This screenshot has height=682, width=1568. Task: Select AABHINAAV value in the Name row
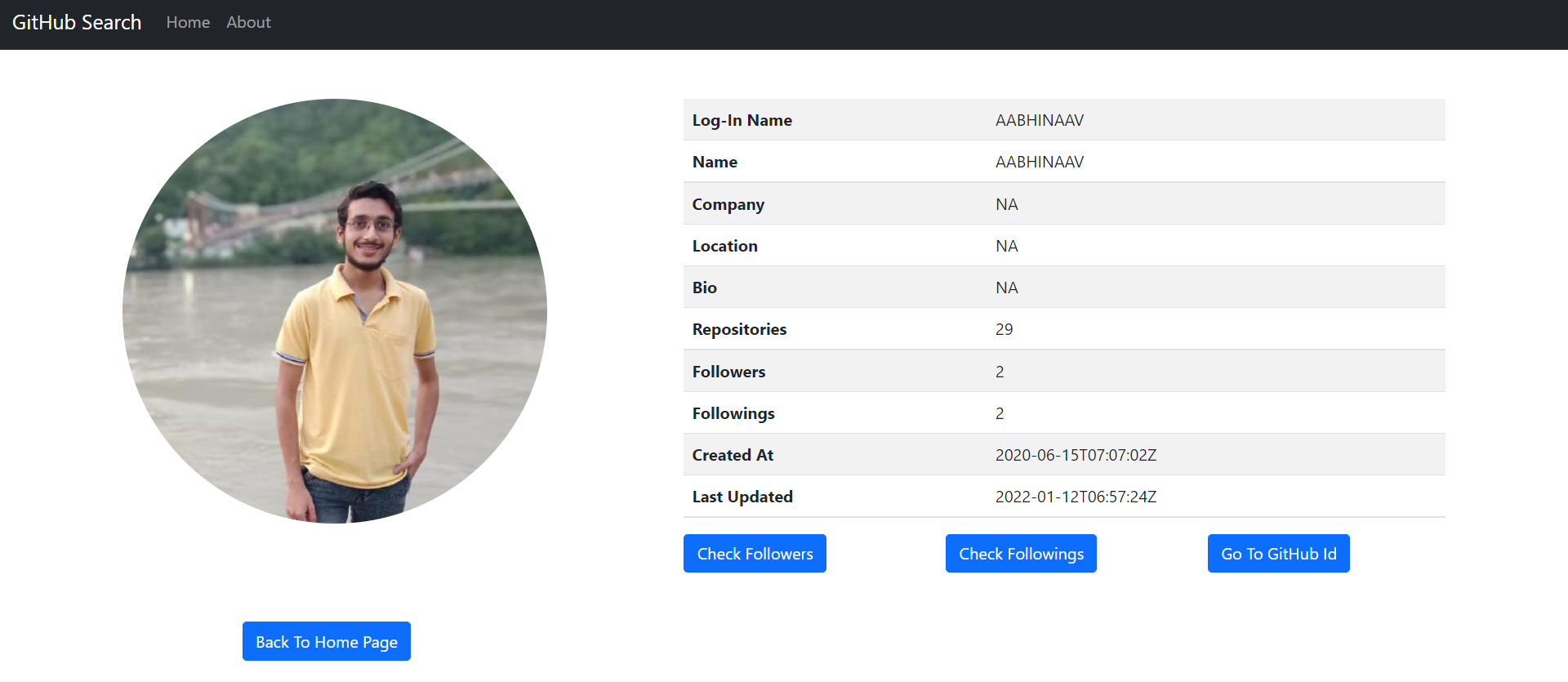pyautogui.click(x=1040, y=162)
